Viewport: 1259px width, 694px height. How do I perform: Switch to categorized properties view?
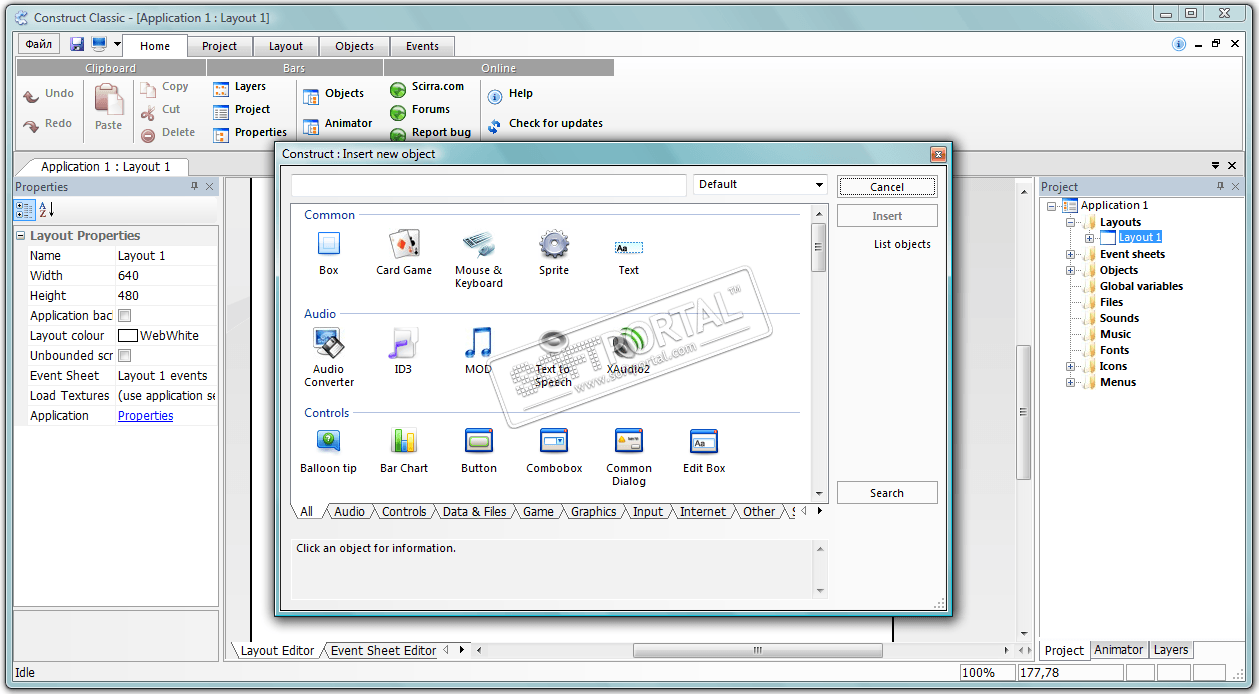pos(25,210)
